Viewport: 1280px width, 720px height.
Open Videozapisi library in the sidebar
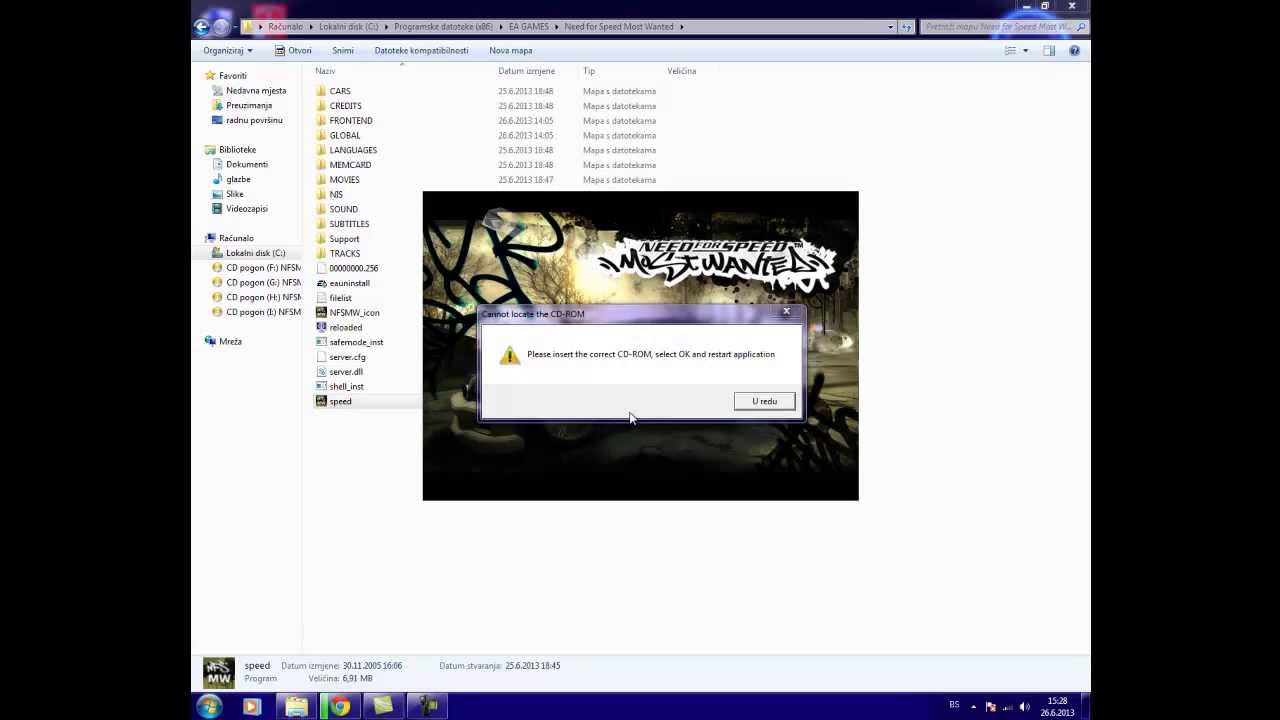click(246, 209)
